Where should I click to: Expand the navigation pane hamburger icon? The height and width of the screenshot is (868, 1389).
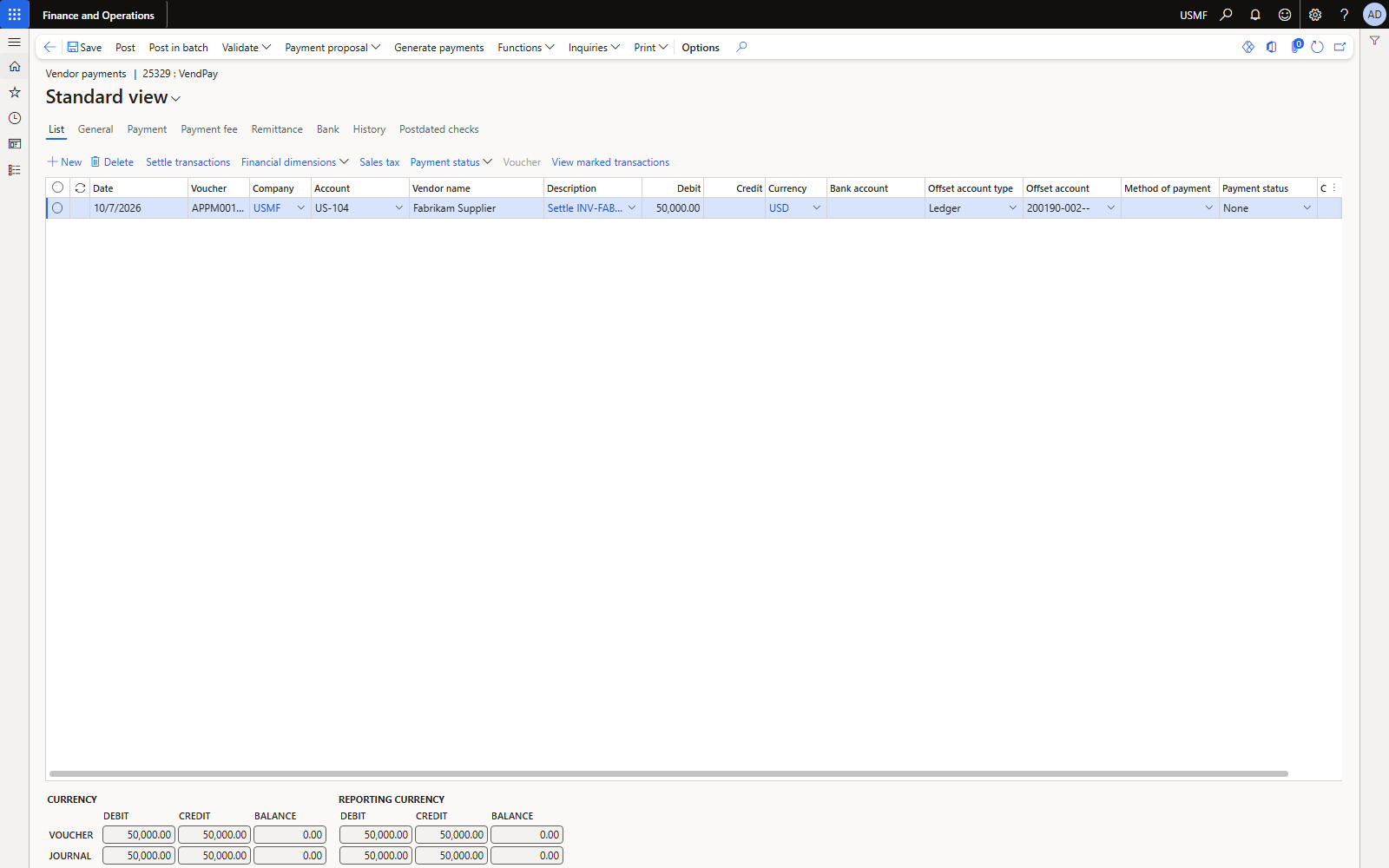(15, 42)
